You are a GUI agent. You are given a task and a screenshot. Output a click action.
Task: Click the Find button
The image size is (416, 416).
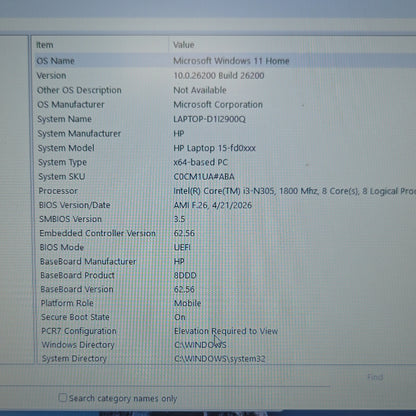[x=375, y=377]
